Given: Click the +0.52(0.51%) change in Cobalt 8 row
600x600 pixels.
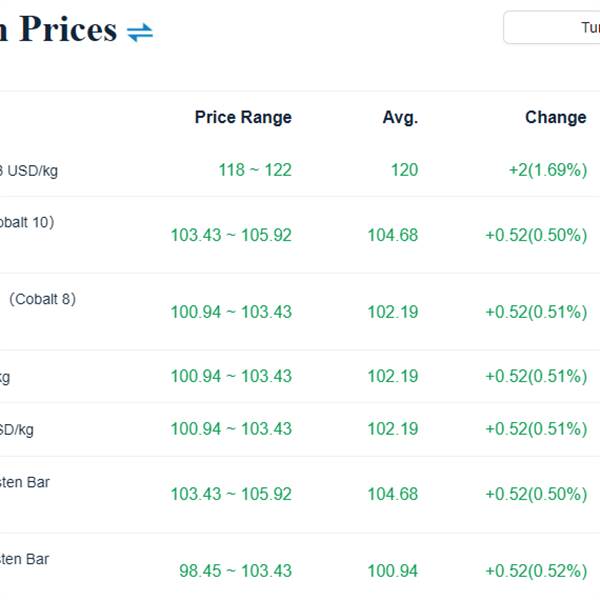Looking at the screenshot, I should (536, 312).
